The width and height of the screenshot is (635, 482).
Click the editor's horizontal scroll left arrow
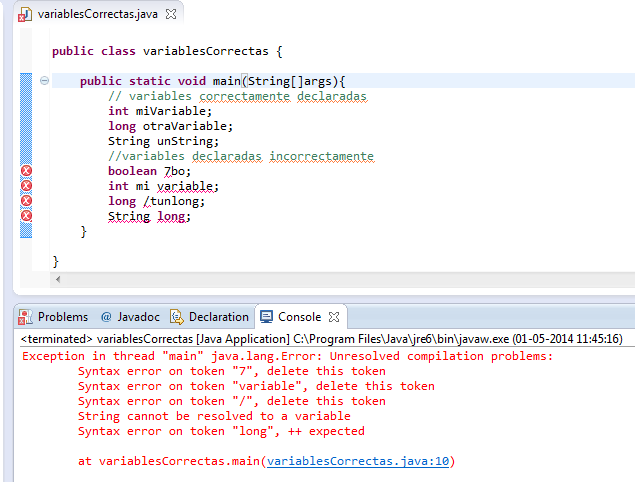point(58,279)
